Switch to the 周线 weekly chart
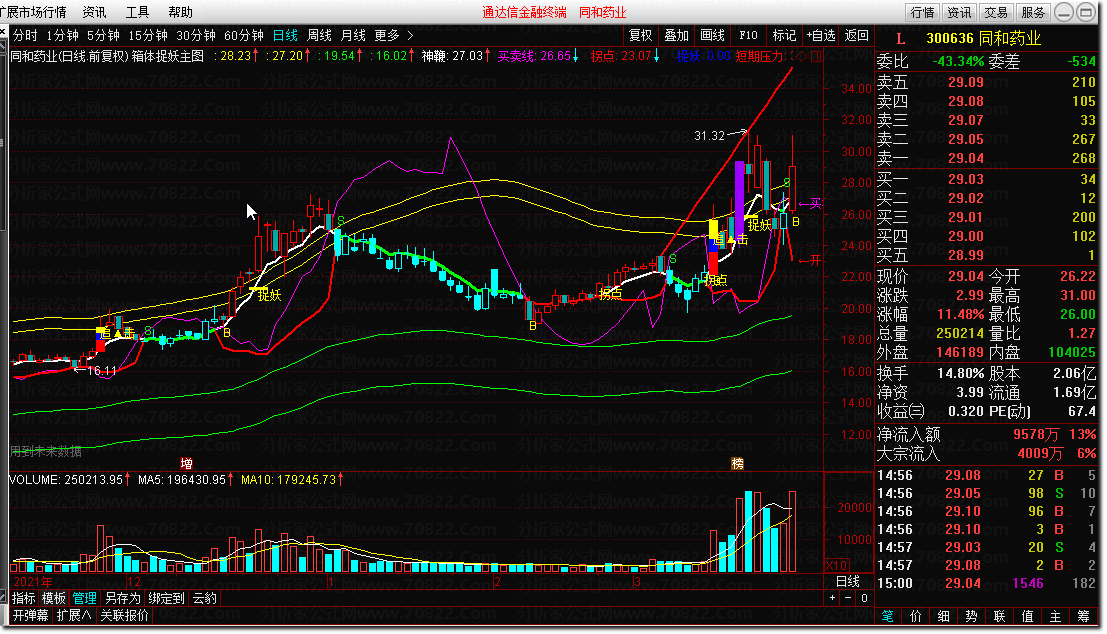Screen dimensions: 1107x634 [319, 35]
